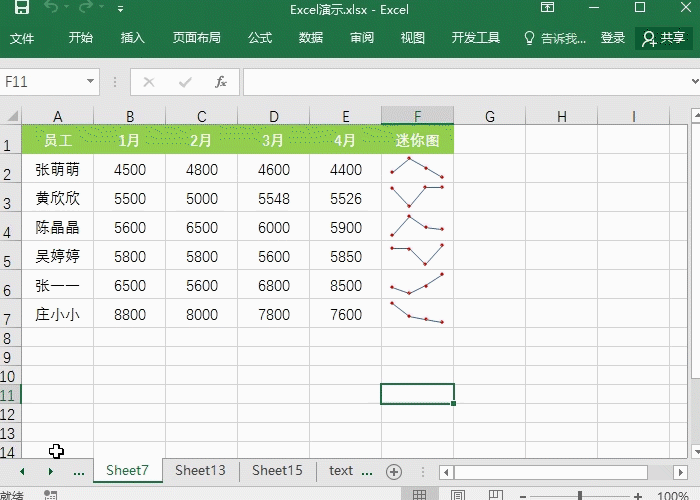Click the 告诉我 search box

556,38
